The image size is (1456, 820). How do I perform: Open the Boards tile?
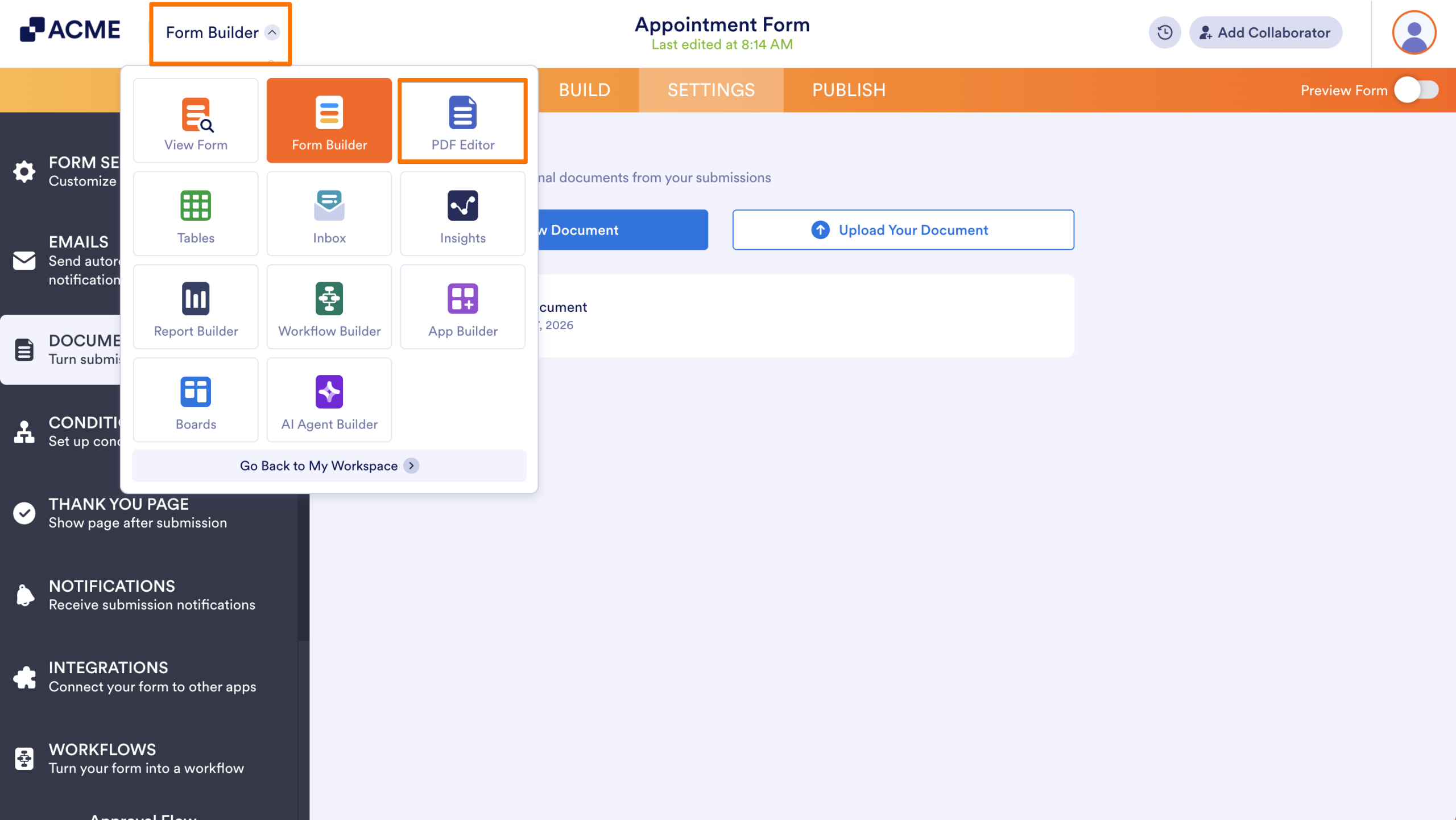(196, 400)
